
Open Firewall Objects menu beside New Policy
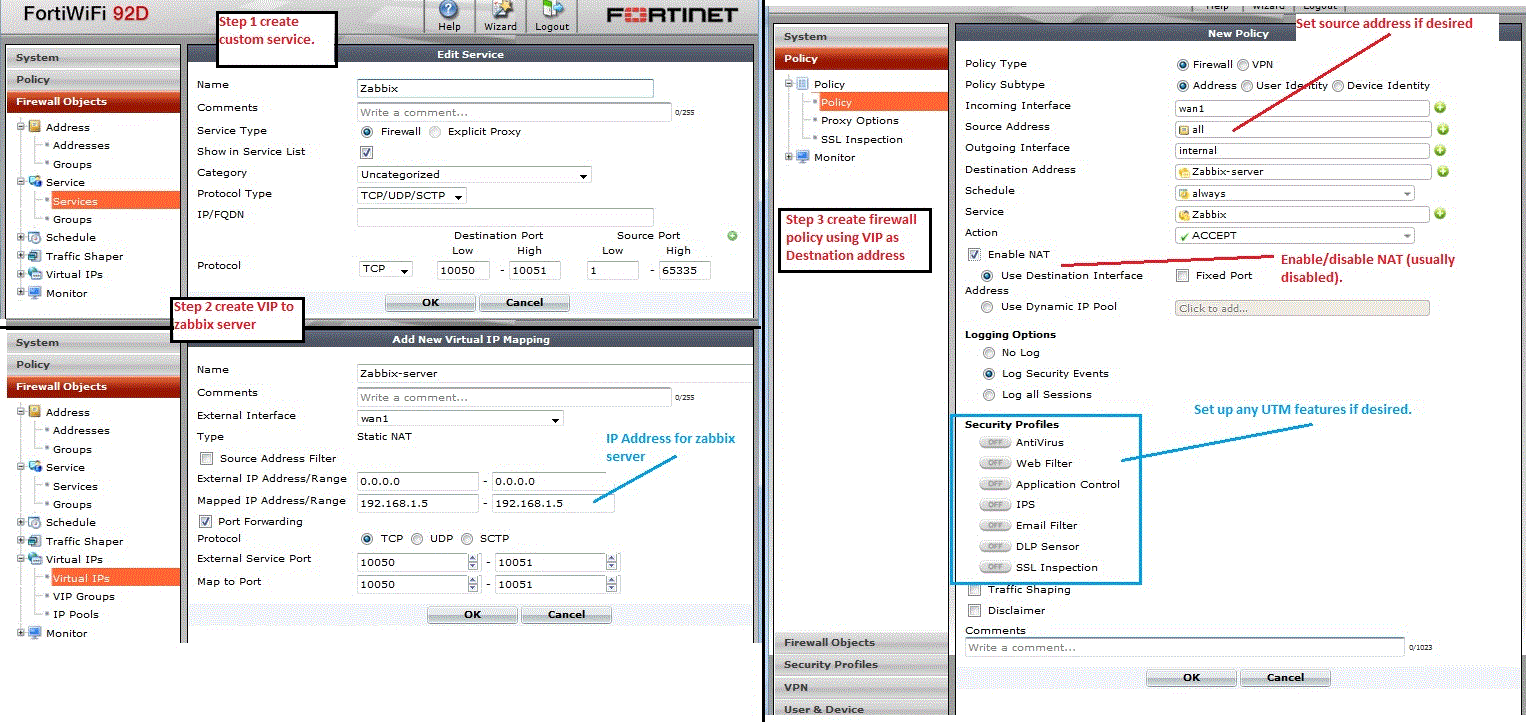tap(861, 642)
